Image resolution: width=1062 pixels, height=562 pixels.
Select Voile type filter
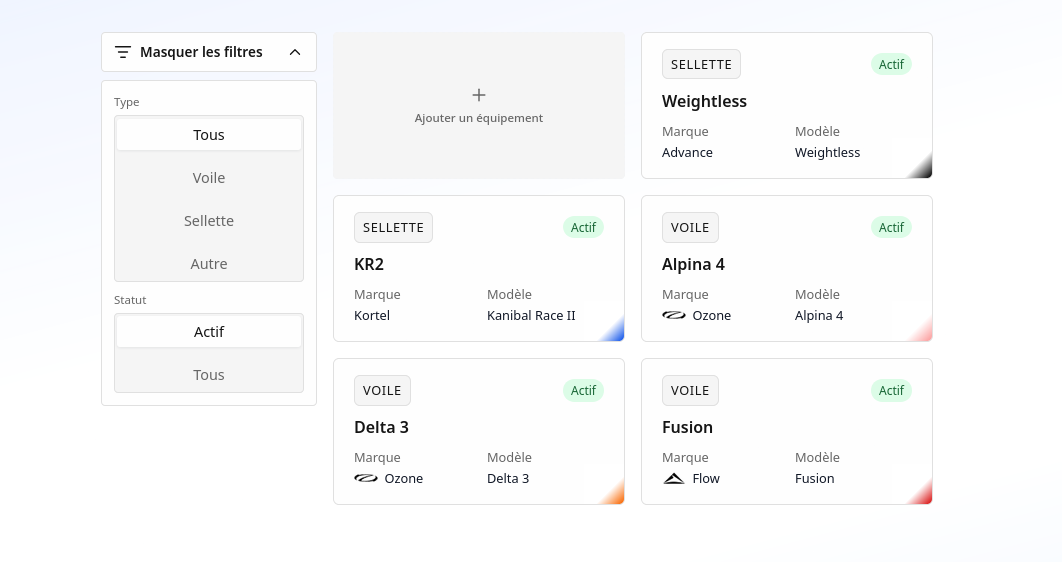(209, 178)
